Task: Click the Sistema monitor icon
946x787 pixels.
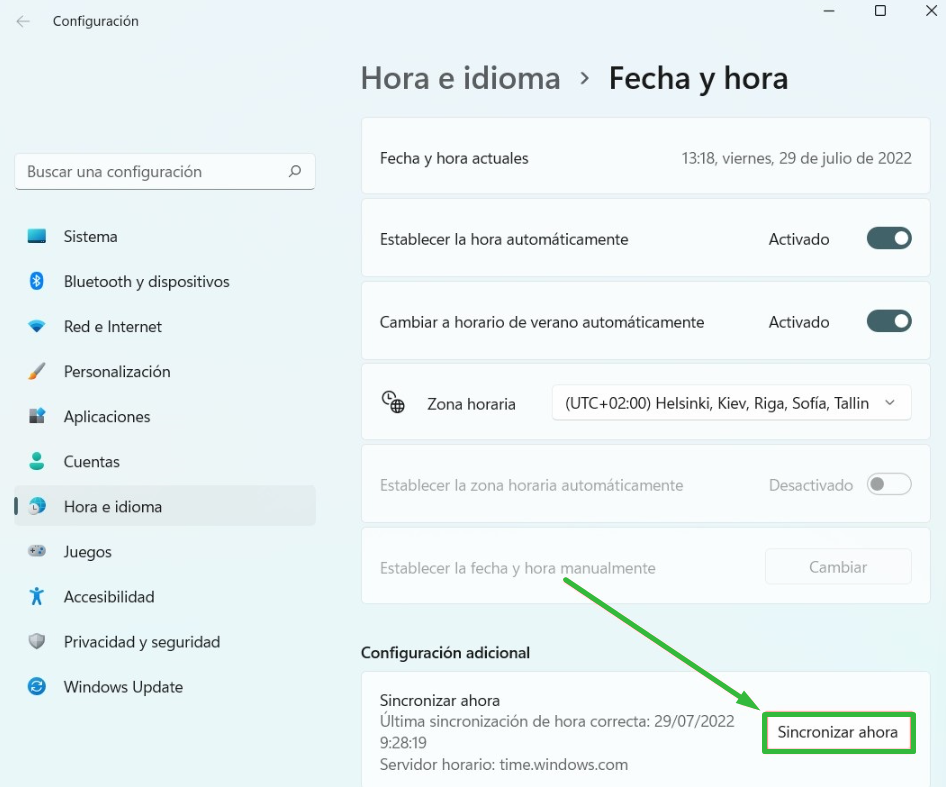Action: click(x=37, y=237)
